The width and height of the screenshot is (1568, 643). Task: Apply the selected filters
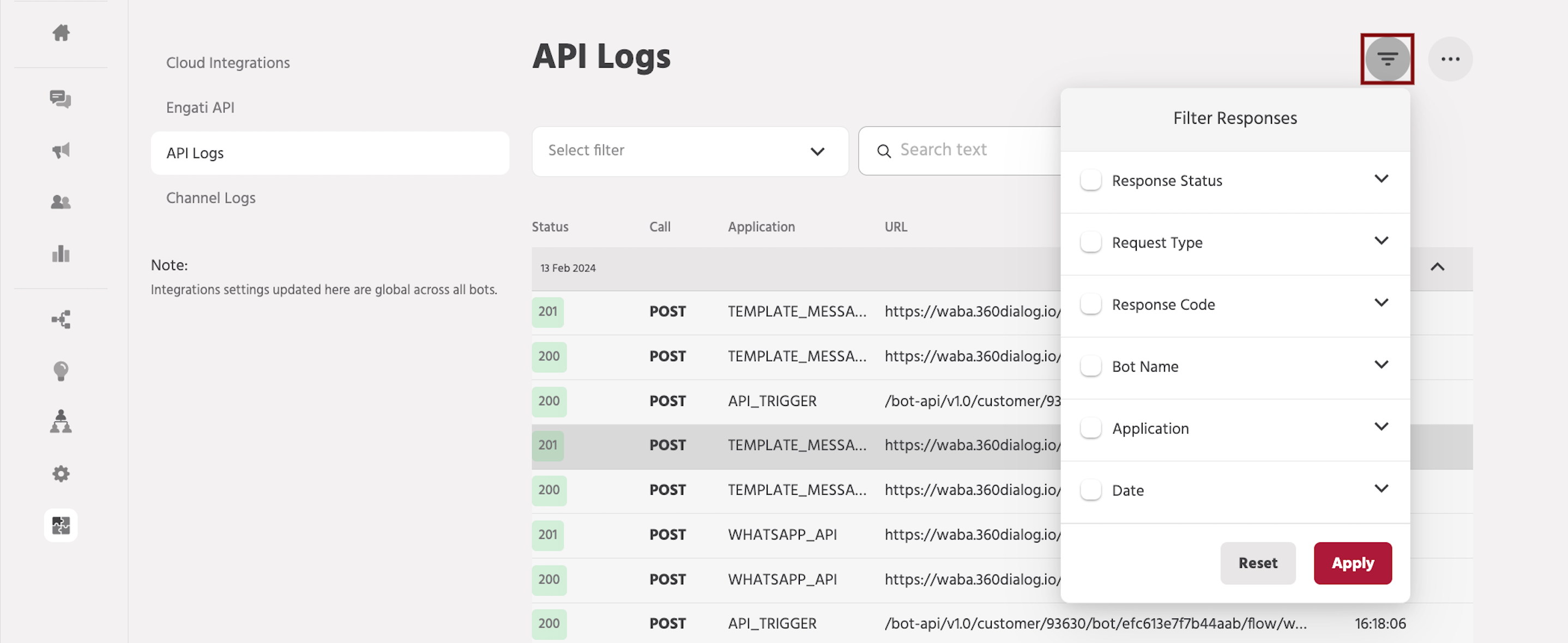tap(1353, 563)
